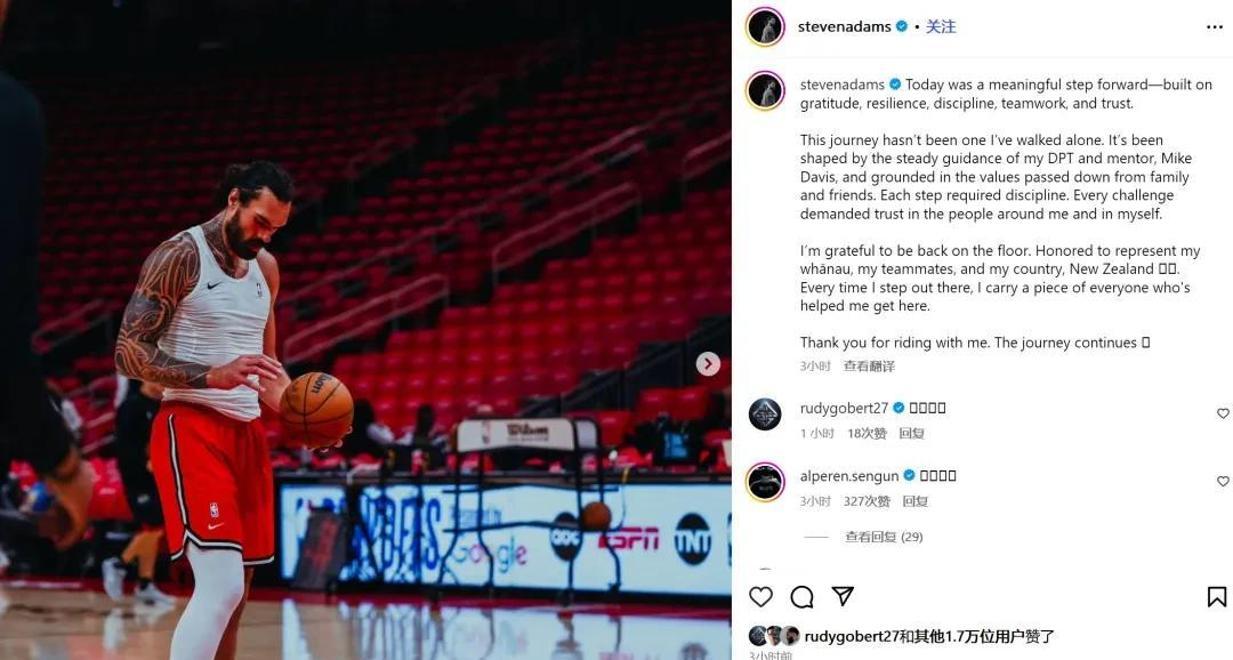The width and height of the screenshot is (1233, 660).
Task: Click the Steven Adams post photo
Action: coord(365,330)
